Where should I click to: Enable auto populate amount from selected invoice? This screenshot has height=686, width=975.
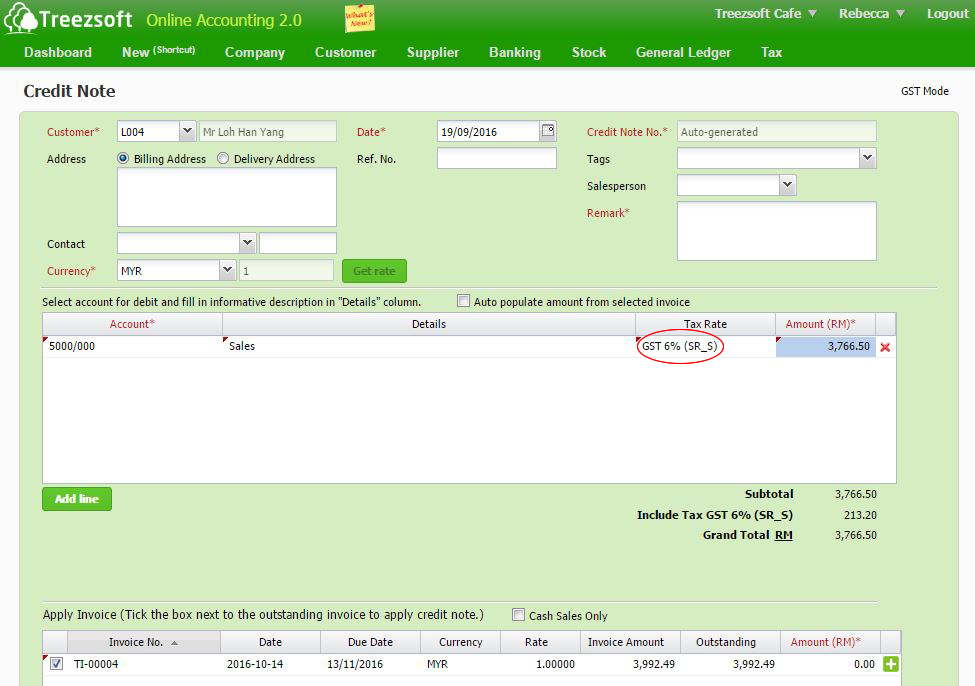(463, 301)
